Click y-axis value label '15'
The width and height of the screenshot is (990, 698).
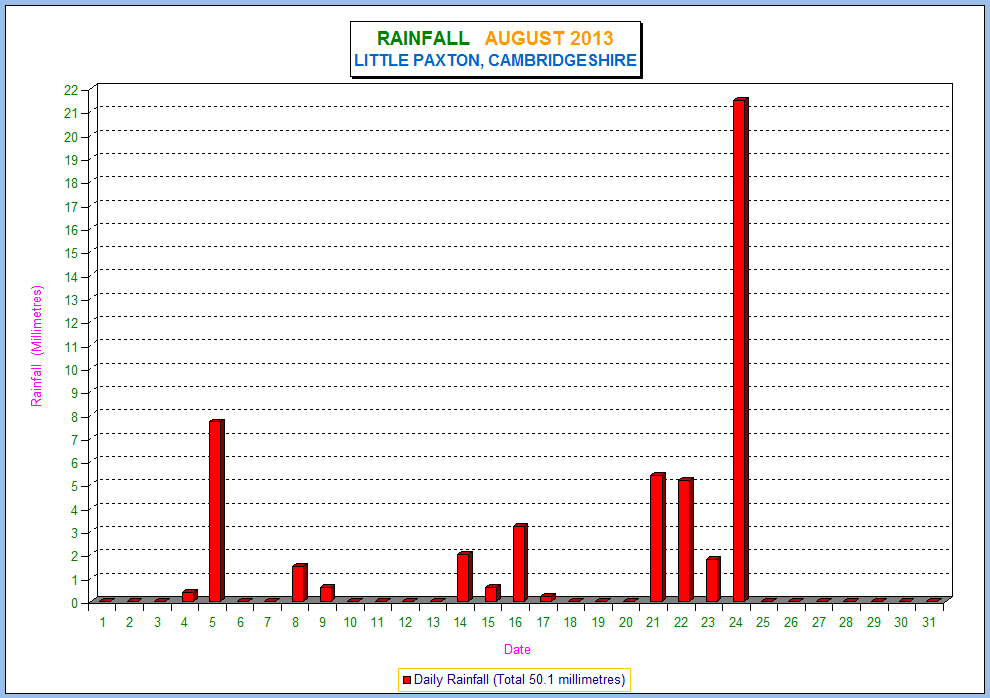(71, 254)
